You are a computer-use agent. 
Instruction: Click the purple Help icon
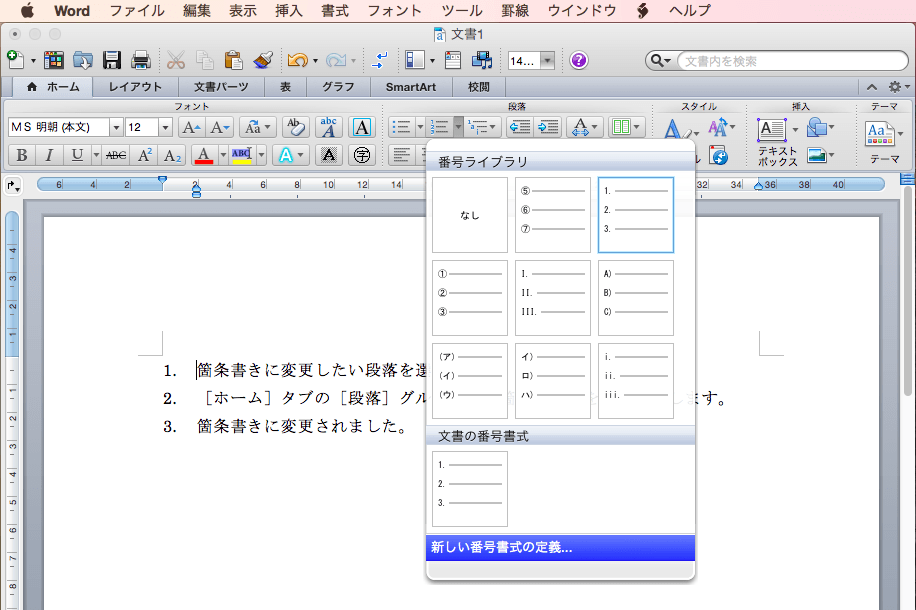pos(578,60)
